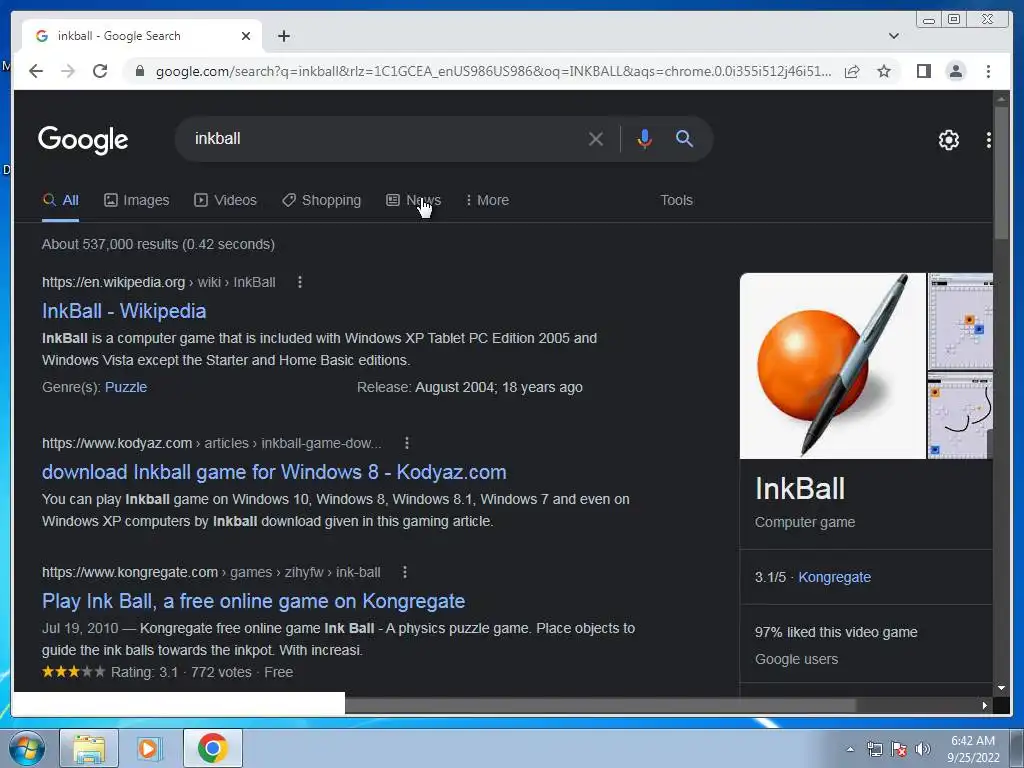
Task: Click the share page icon in address bar
Action: tap(852, 71)
